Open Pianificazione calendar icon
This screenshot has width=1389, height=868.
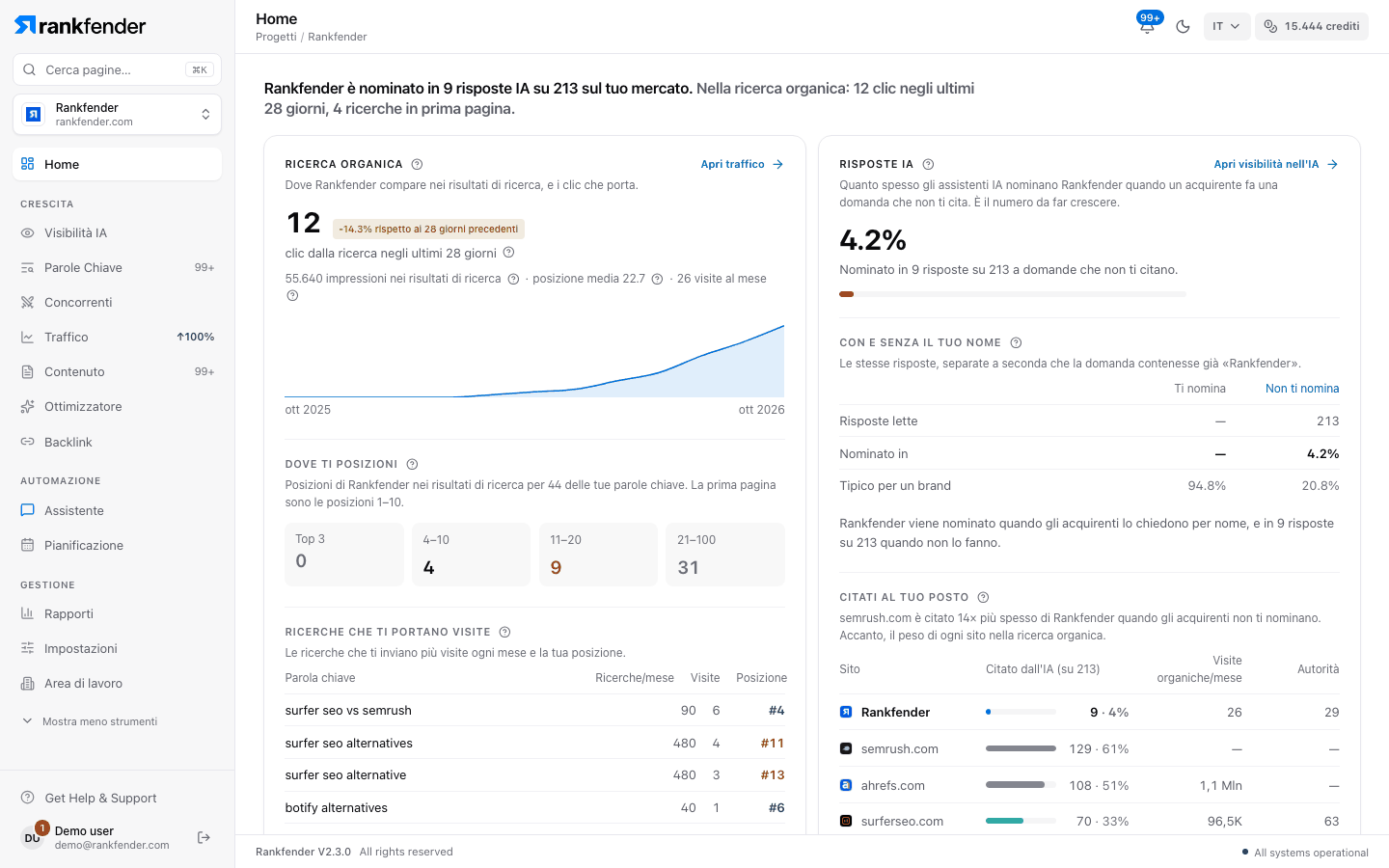[x=28, y=545]
